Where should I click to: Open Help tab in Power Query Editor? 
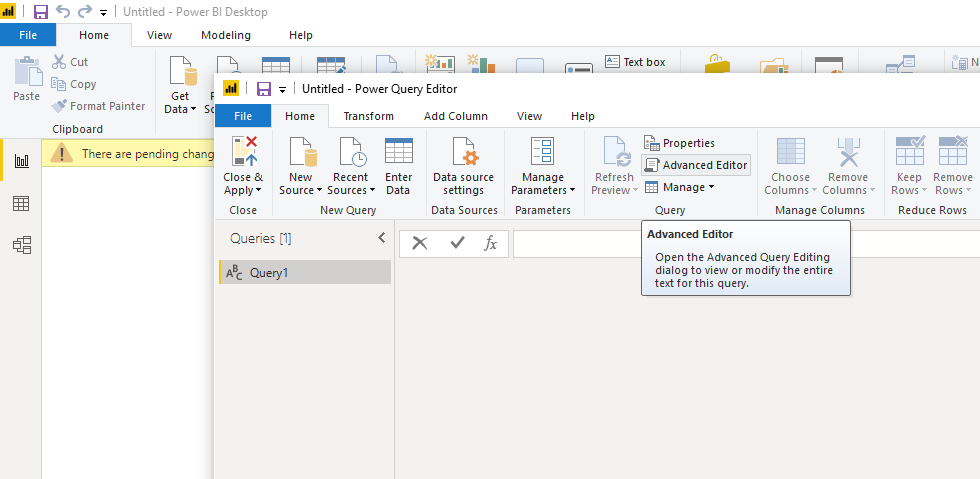pyautogui.click(x=583, y=116)
